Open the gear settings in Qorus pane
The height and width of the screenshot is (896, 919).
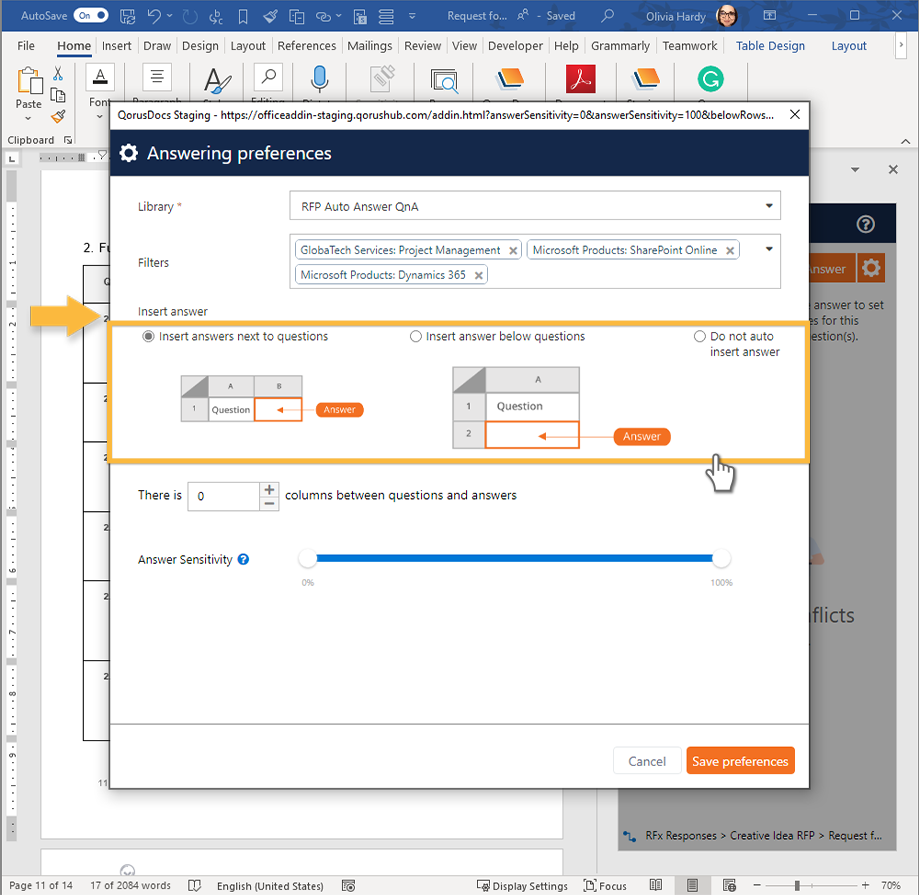coord(871,268)
